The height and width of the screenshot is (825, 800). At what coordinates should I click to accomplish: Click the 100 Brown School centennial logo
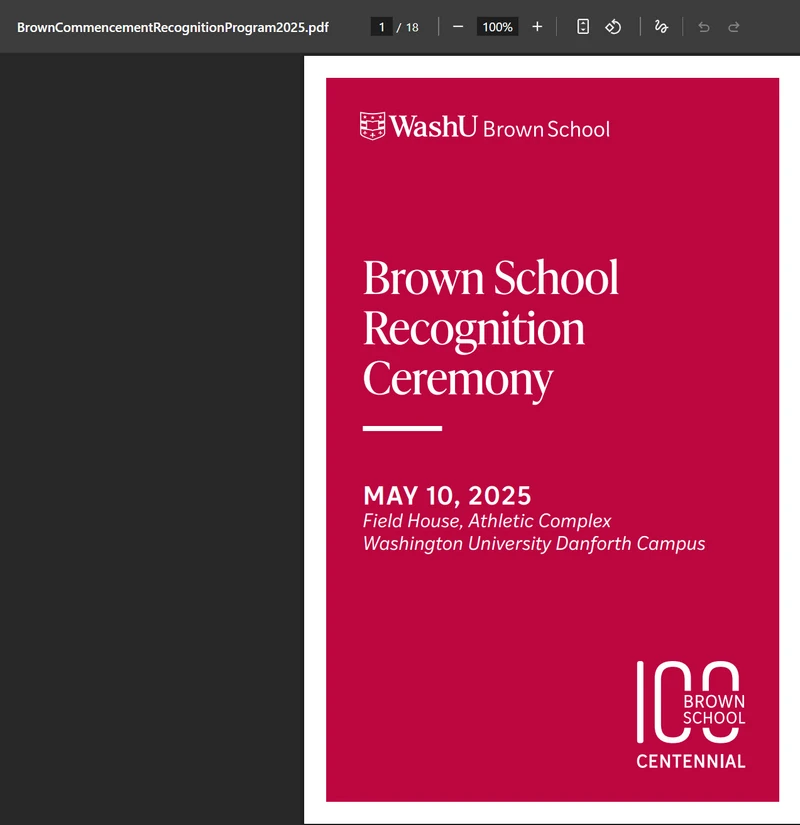(691, 715)
